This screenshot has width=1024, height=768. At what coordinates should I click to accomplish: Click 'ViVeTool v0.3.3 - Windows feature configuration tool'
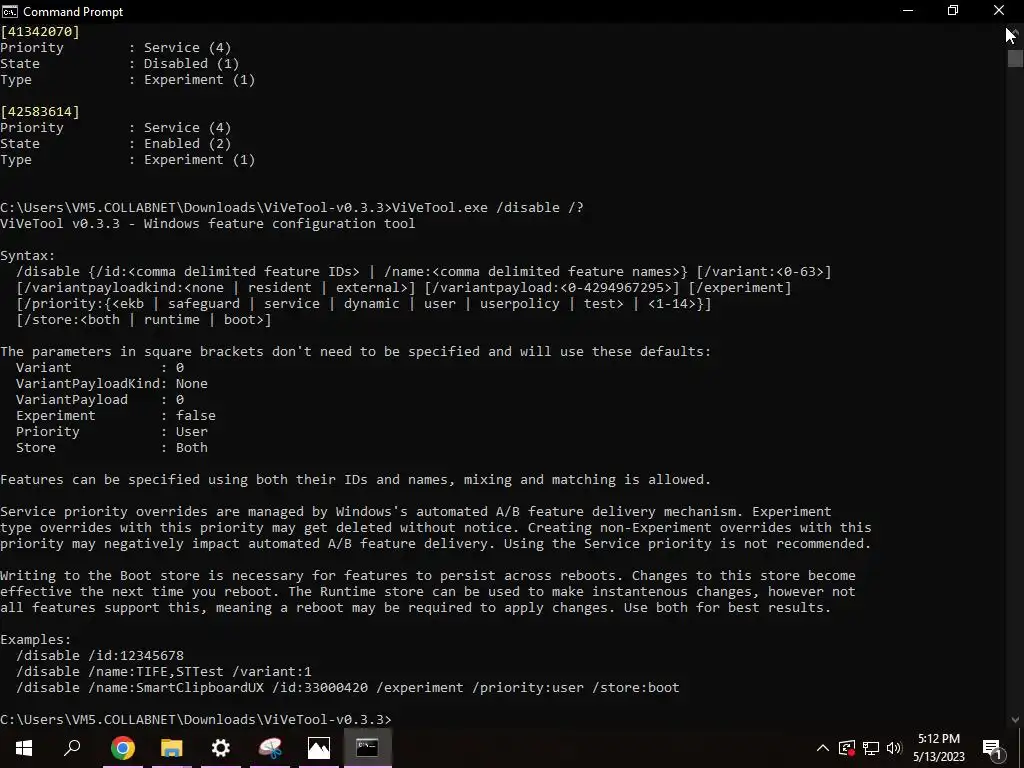tap(208, 223)
